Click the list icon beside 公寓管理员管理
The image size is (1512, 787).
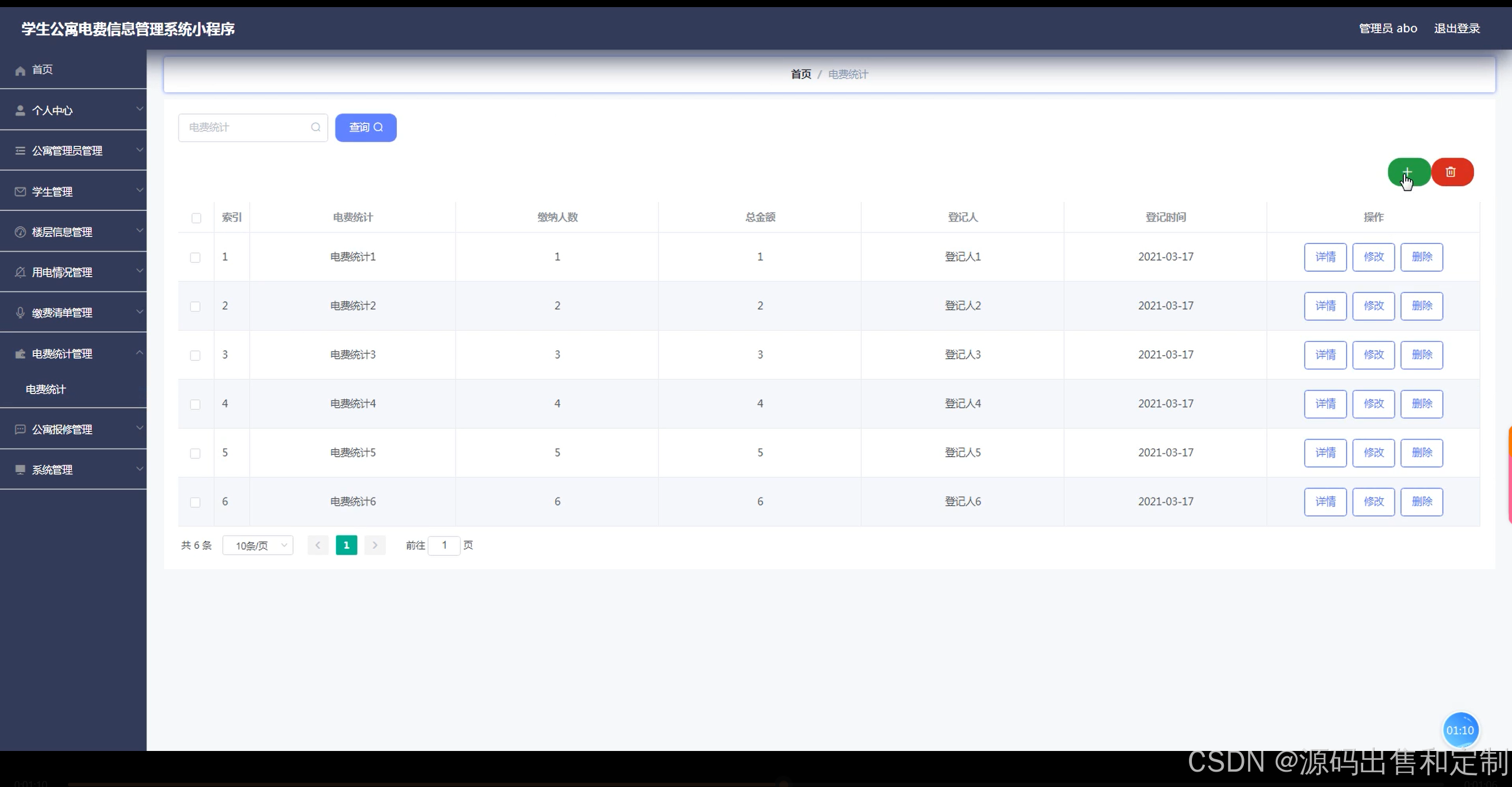click(x=20, y=151)
